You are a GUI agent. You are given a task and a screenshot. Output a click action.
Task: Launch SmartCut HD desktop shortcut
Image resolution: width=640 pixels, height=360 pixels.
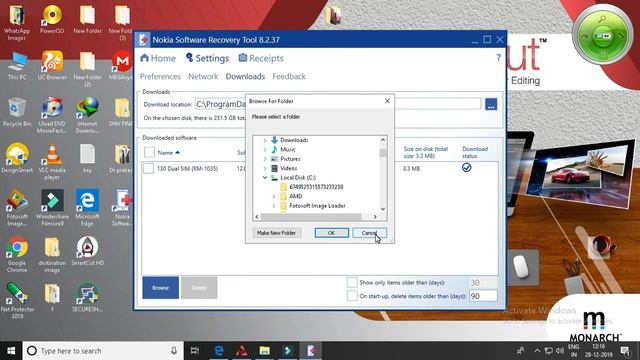pos(87,251)
